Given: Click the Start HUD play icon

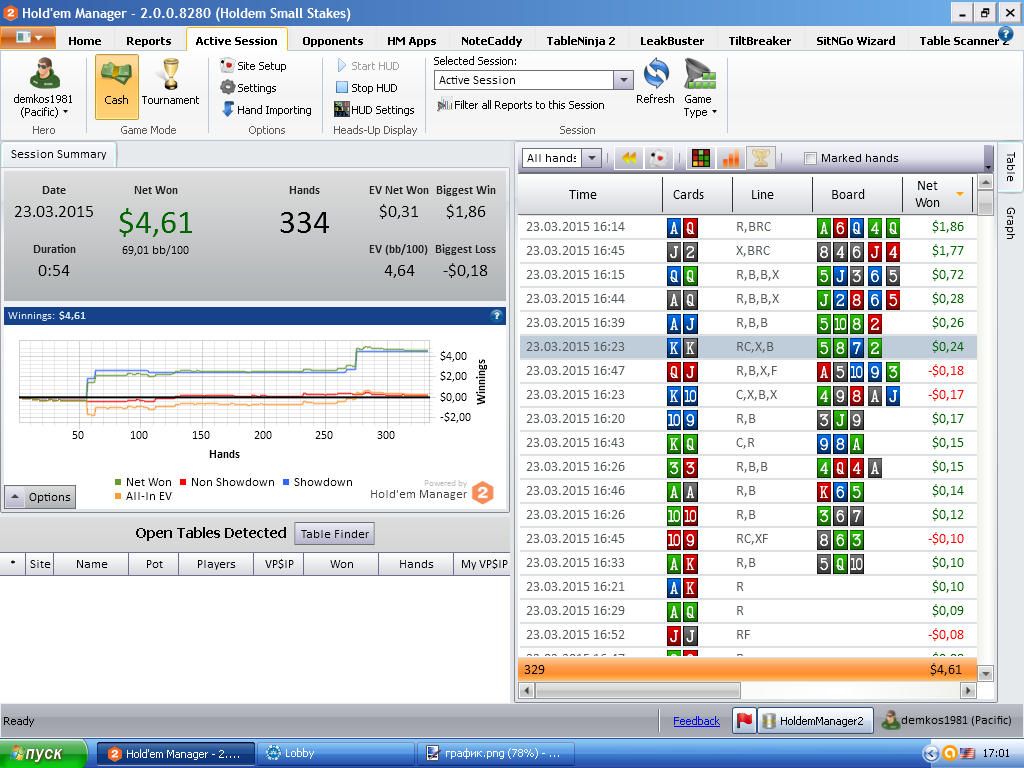Looking at the screenshot, I should click(342, 65).
